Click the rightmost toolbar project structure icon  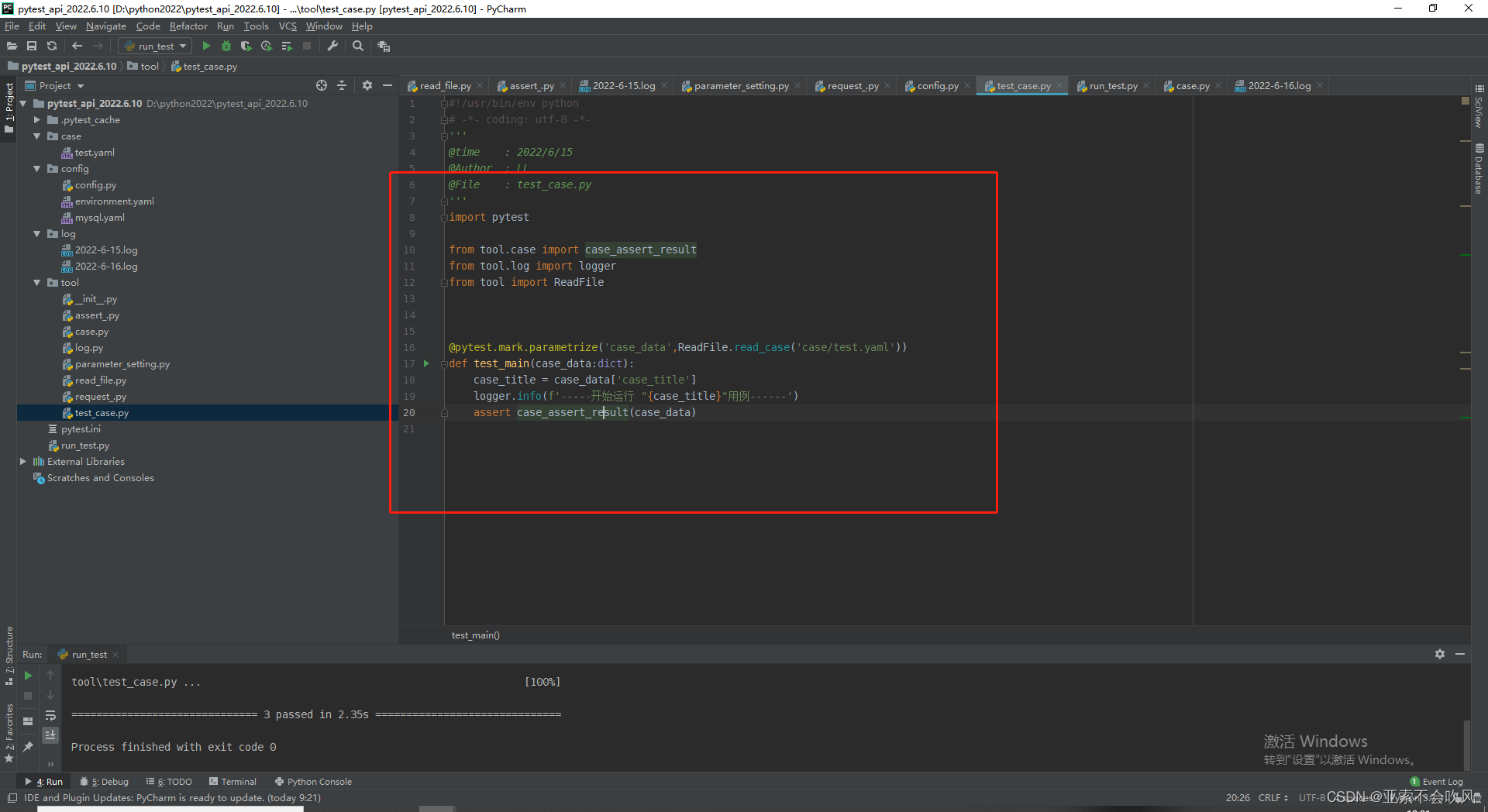coord(384,46)
